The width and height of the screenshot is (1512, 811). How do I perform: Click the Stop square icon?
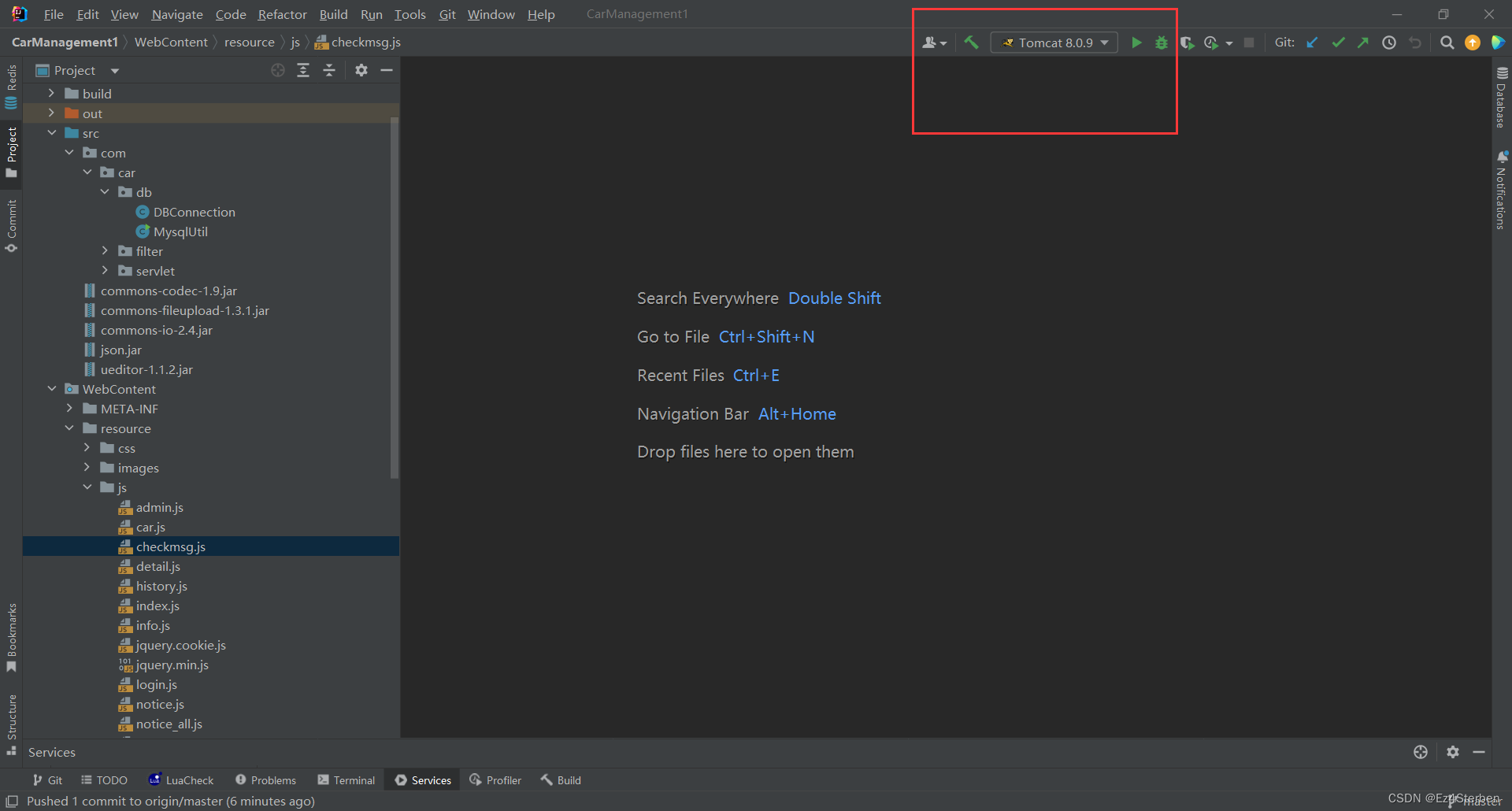1249,43
